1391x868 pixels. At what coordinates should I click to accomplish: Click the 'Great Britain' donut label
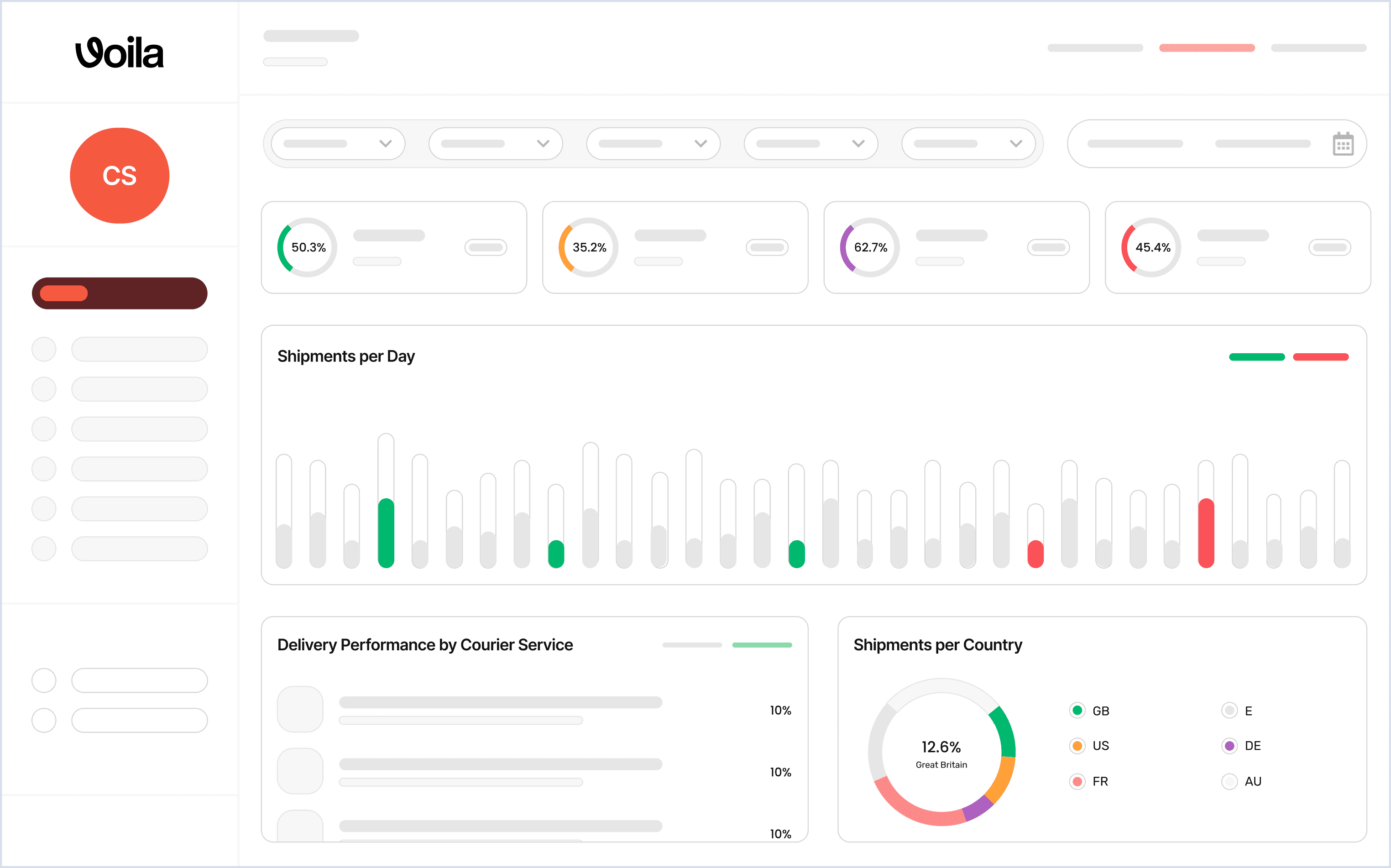[941, 765]
